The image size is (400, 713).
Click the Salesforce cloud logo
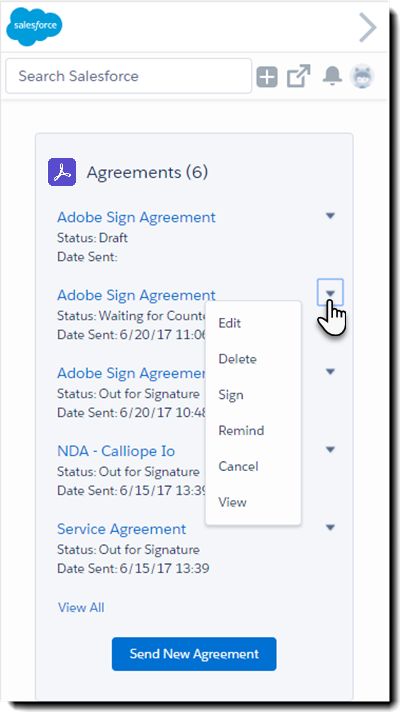[34, 26]
